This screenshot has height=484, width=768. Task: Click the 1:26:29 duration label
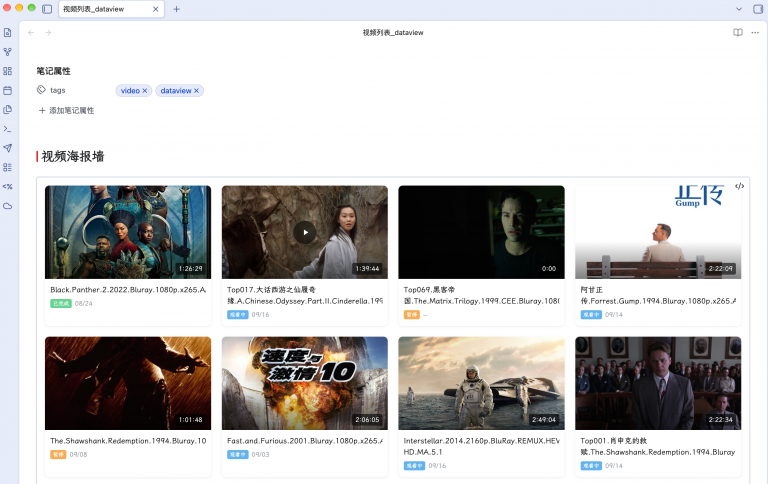pyautogui.click(x=191, y=268)
